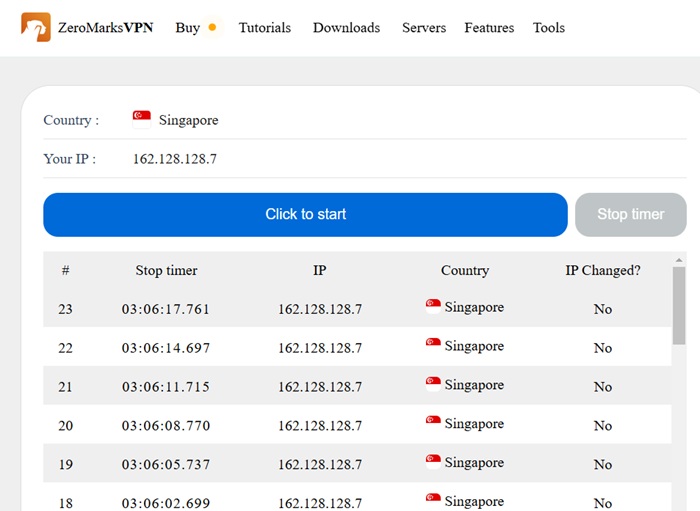Click the Singapore text in row 21
Screen dimensions: 700x511
coord(474,385)
